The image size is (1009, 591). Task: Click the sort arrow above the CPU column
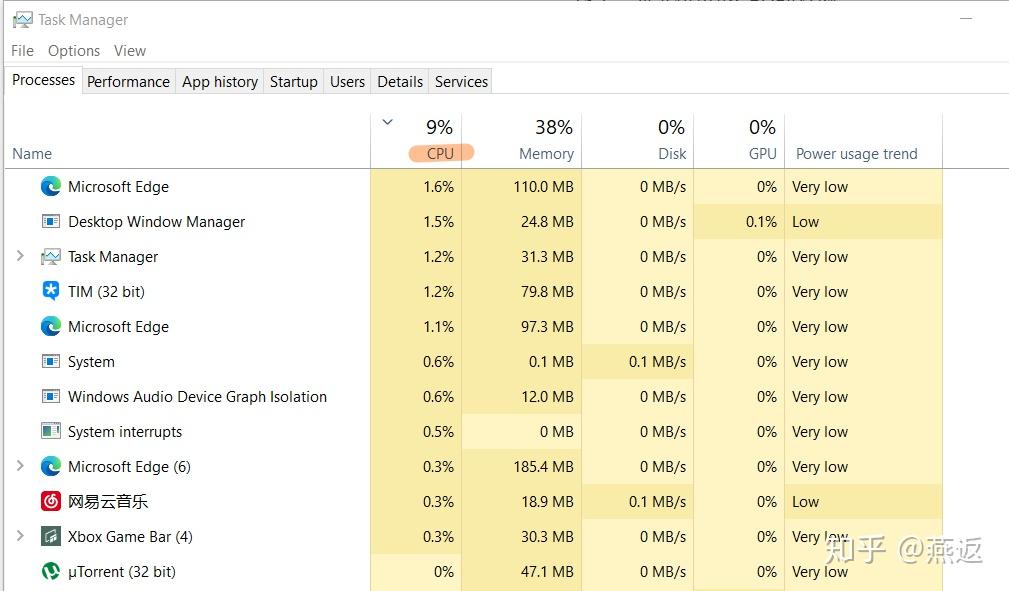tap(387, 122)
